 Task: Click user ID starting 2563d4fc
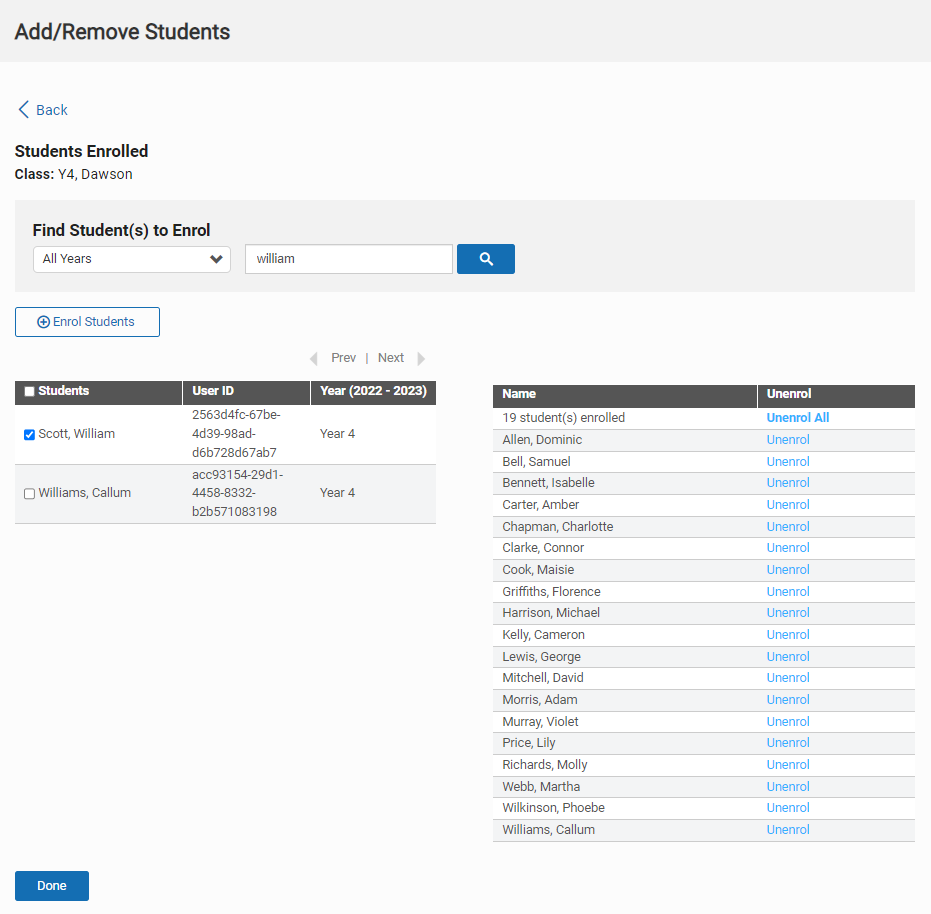coord(236,434)
